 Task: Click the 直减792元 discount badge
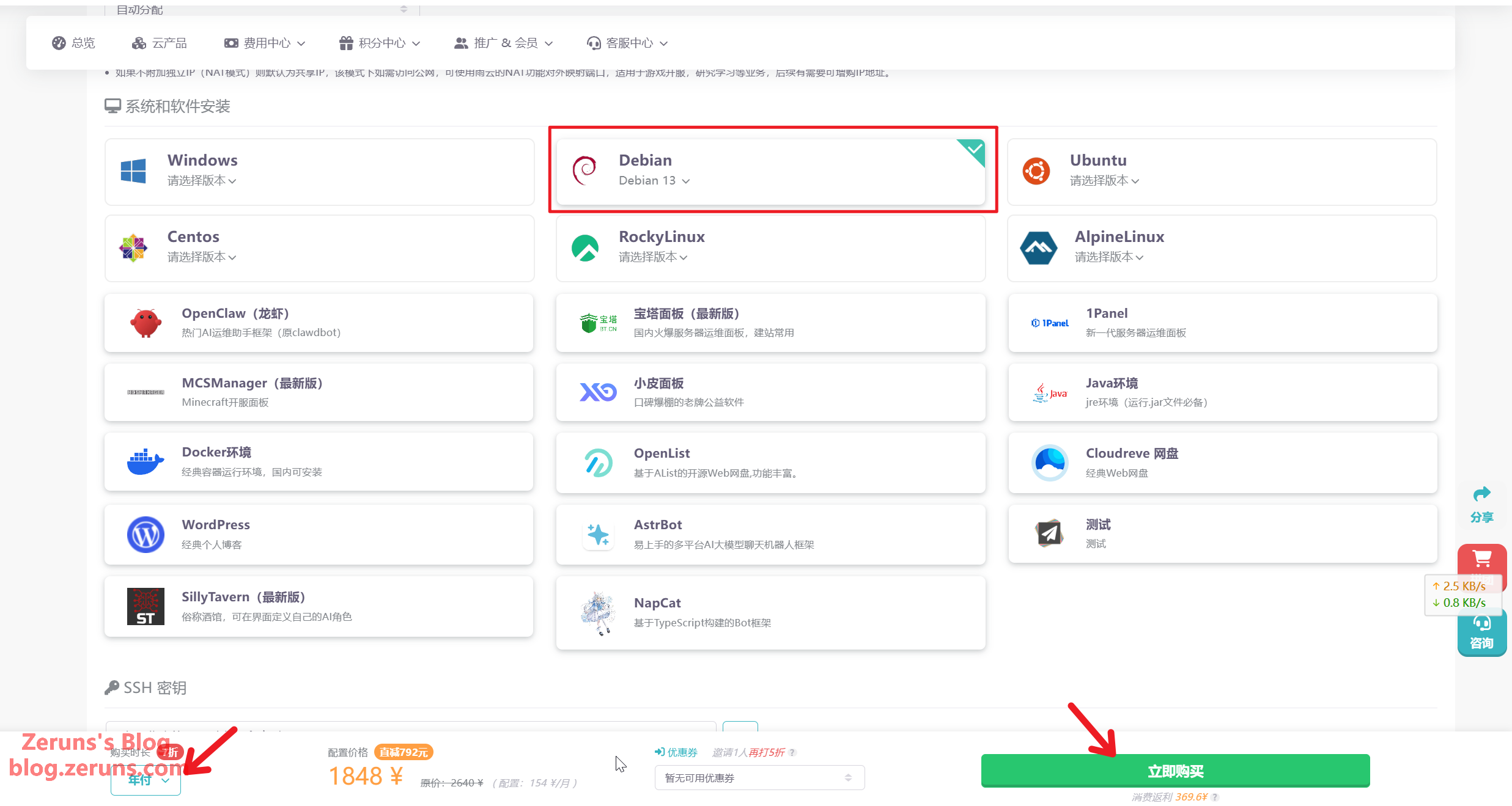(404, 752)
